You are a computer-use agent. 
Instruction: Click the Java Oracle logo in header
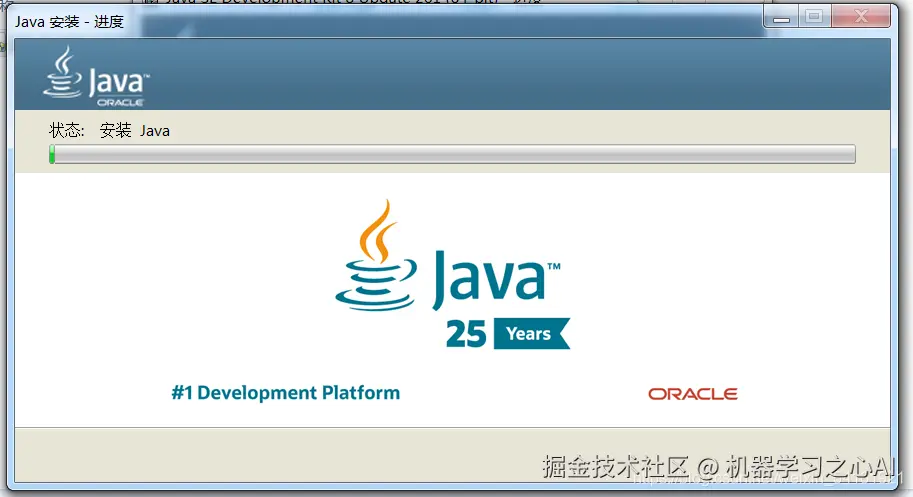click(96, 77)
